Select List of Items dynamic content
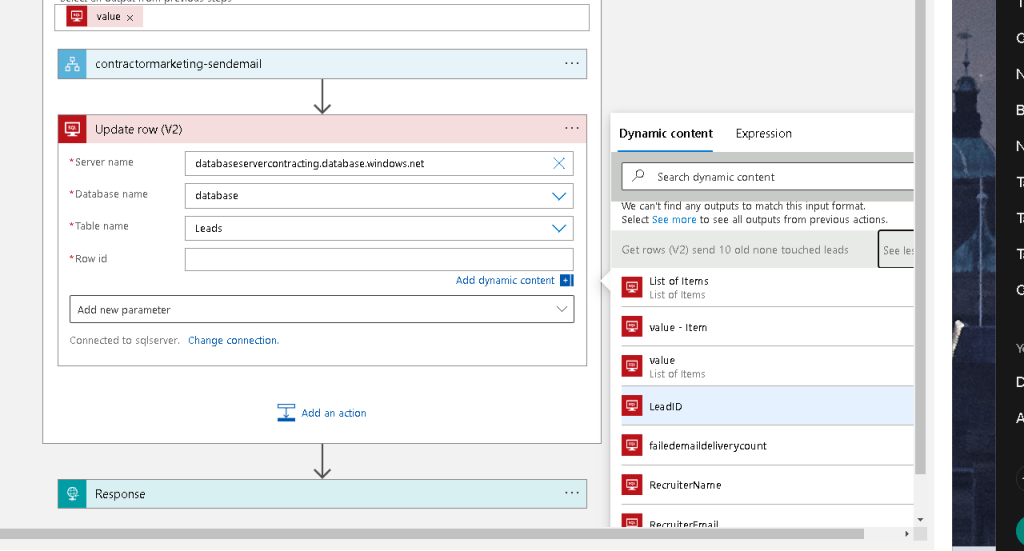 point(767,287)
